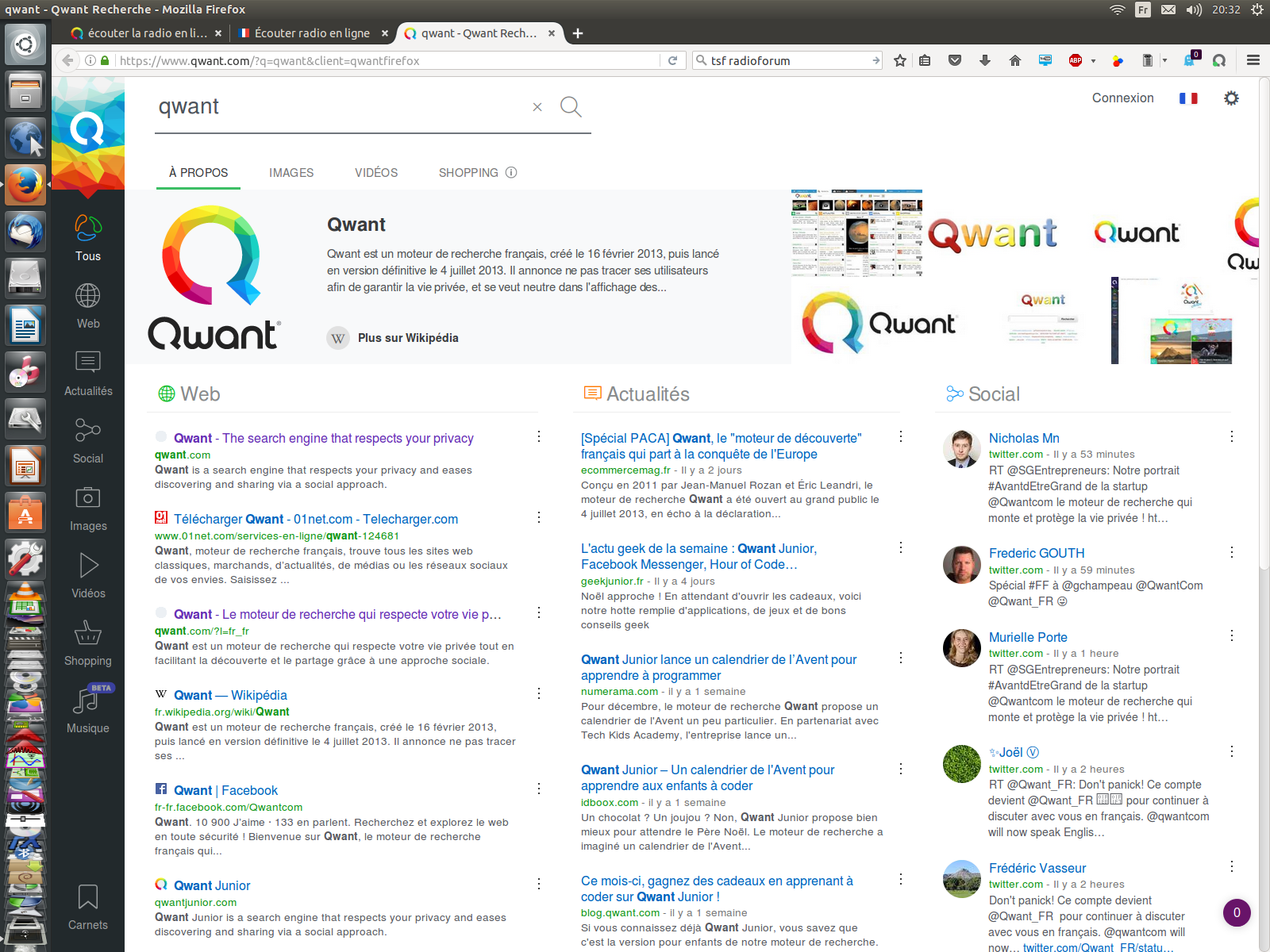Open Télécharger Qwant 01net result

click(x=316, y=519)
